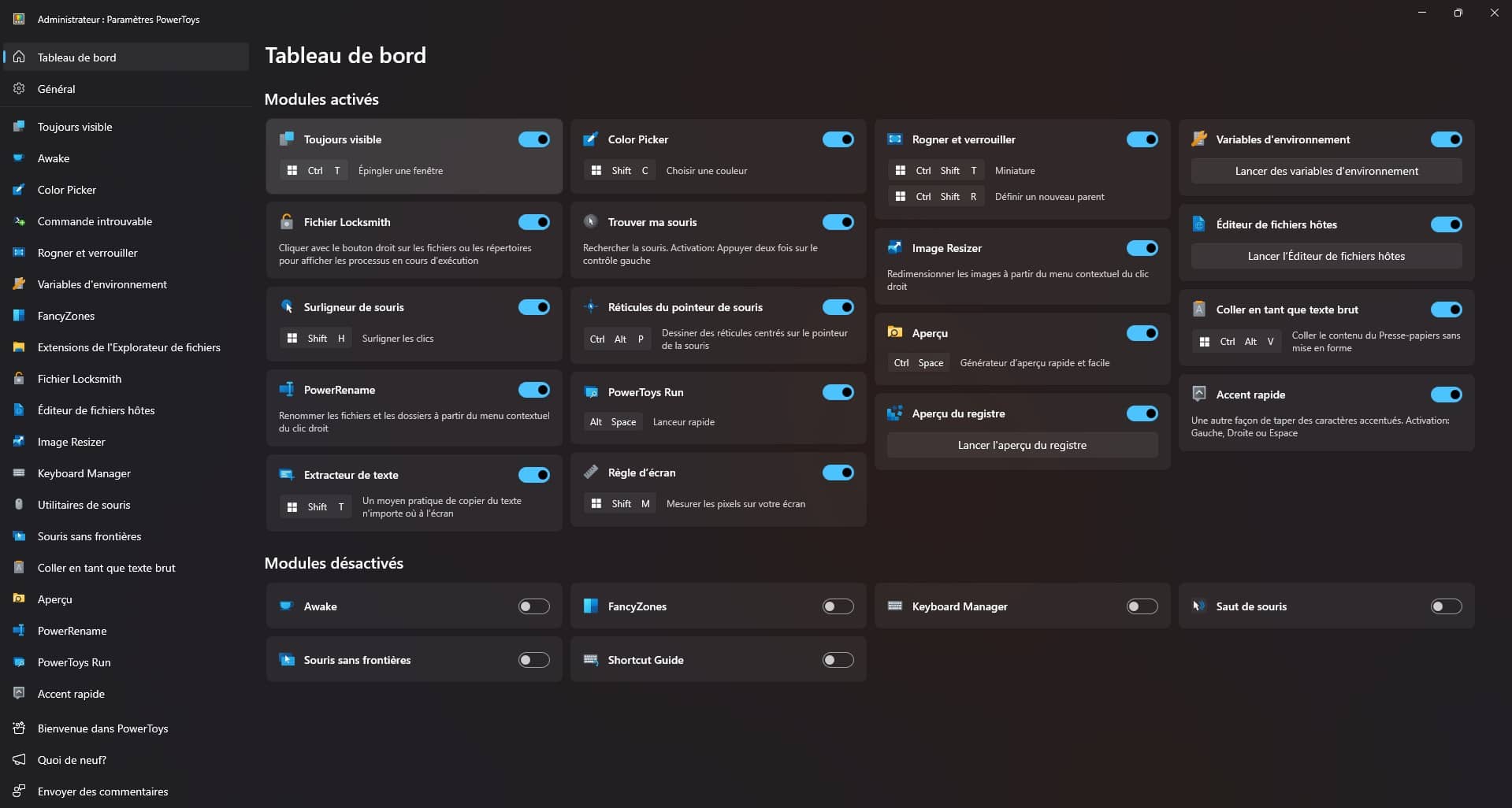Click Lancer des variables d'environnement button
The height and width of the screenshot is (808, 1512).
[1326, 171]
